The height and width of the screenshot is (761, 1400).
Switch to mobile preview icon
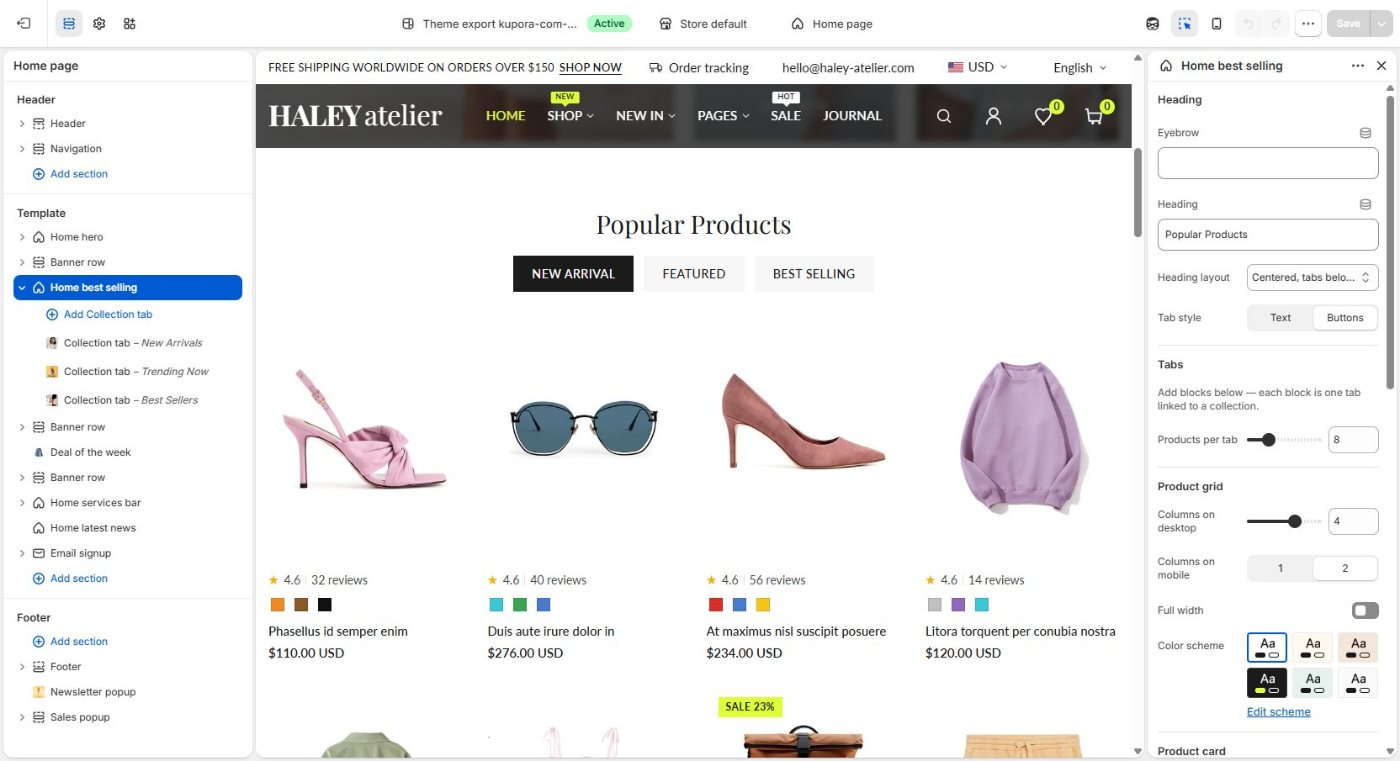[x=1216, y=23]
